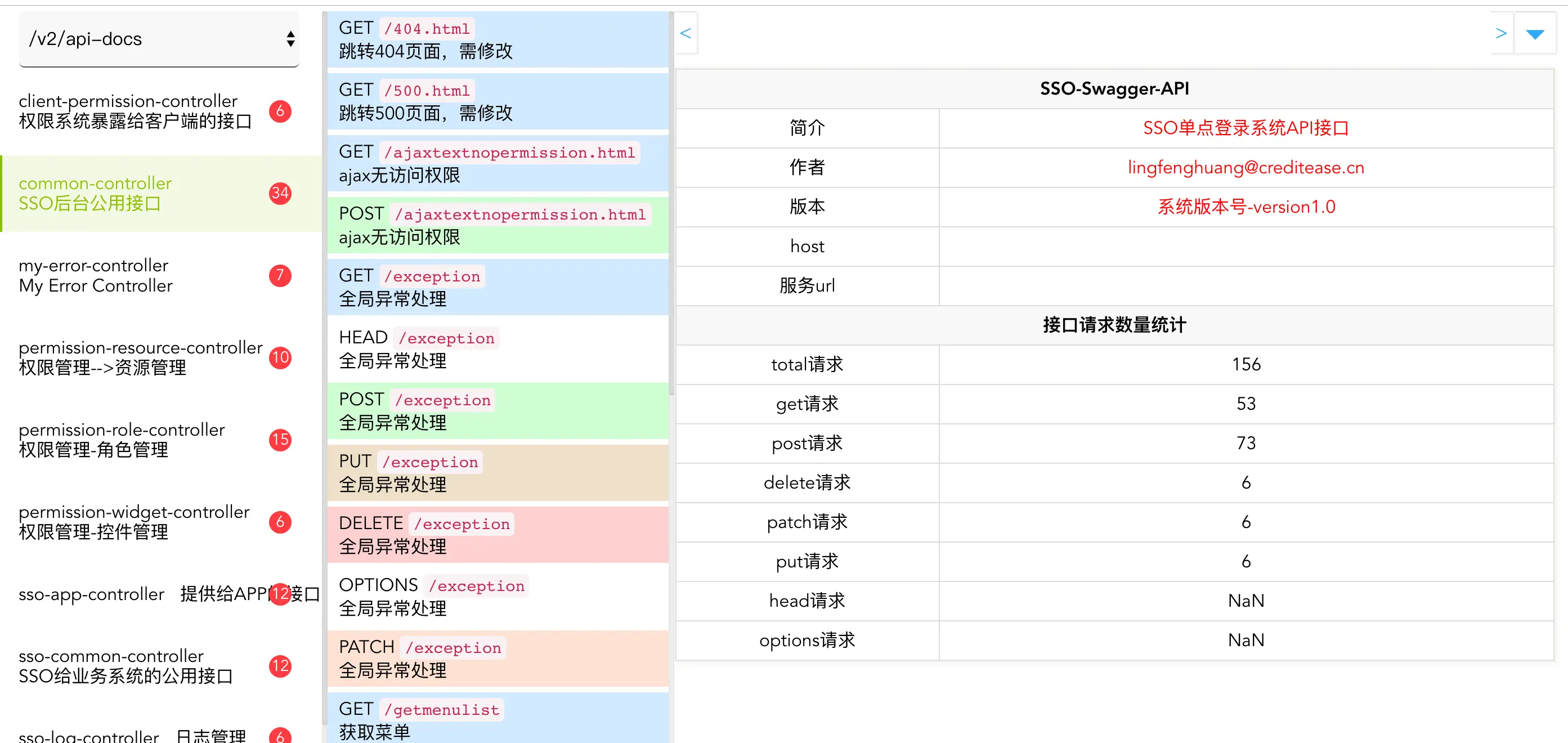The image size is (1568, 743).
Task: Click the left arrow navigation icon
Action: (x=686, y=33)
